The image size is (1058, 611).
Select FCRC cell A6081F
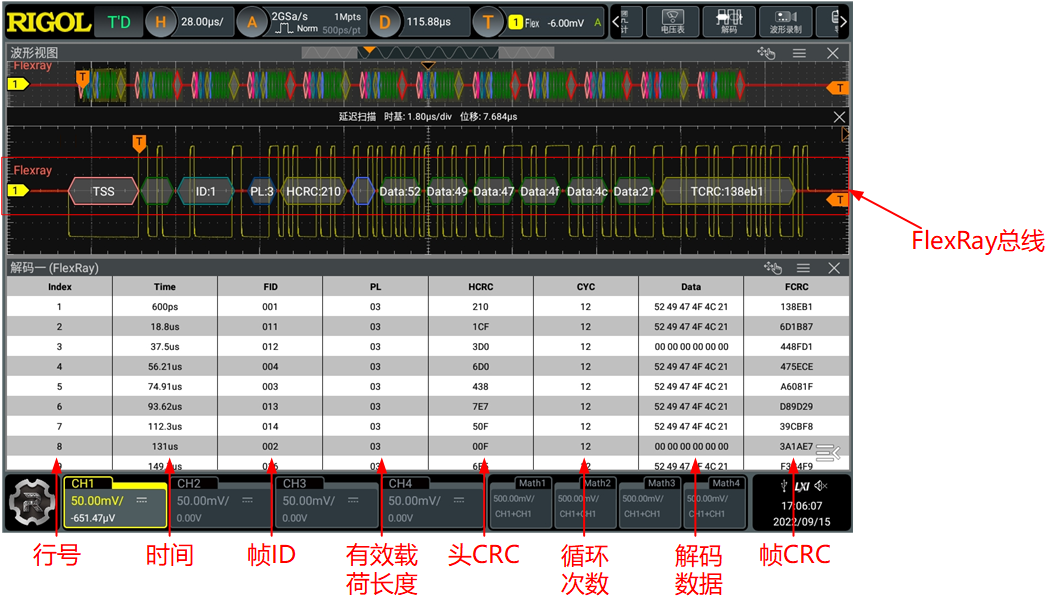pos(796,386)
